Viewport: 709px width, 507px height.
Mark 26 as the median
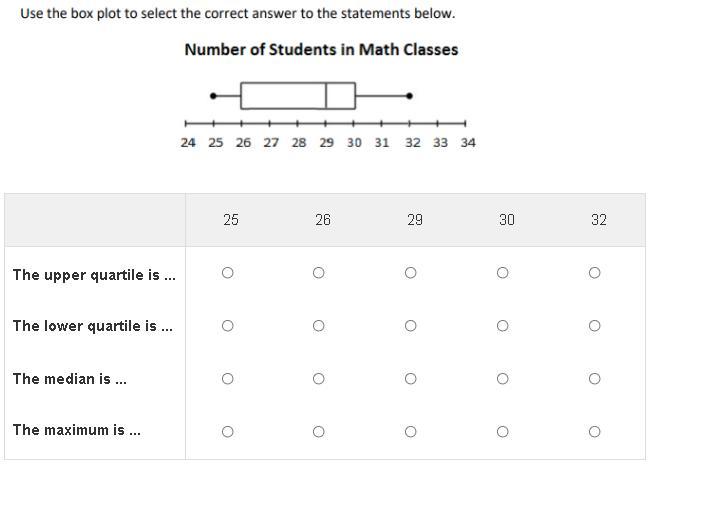tap(319, 379)
